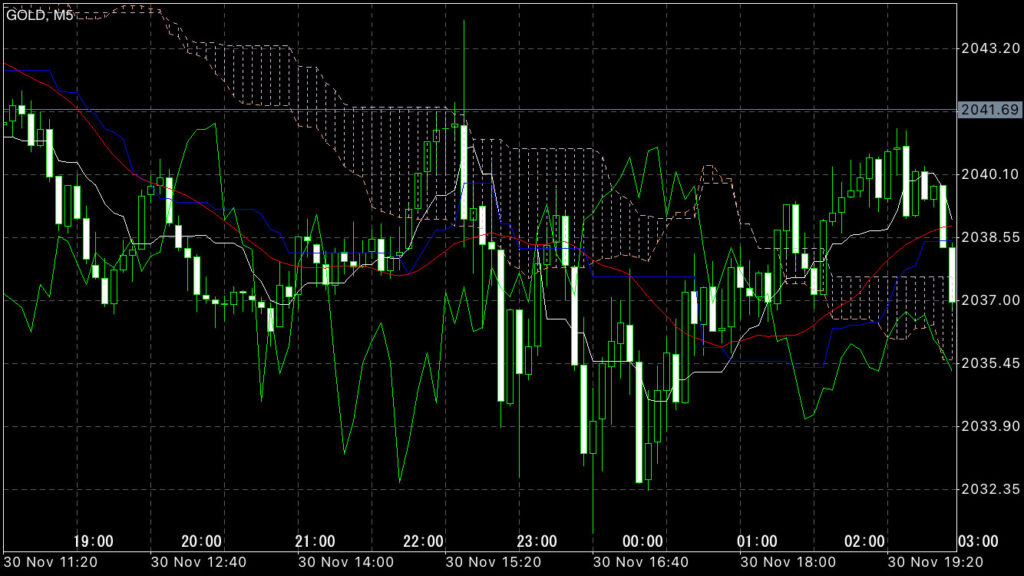This screenshot has width=1024, height=576.
Task: Click the 30 Nov 14:00 date label
Action: 346,565
